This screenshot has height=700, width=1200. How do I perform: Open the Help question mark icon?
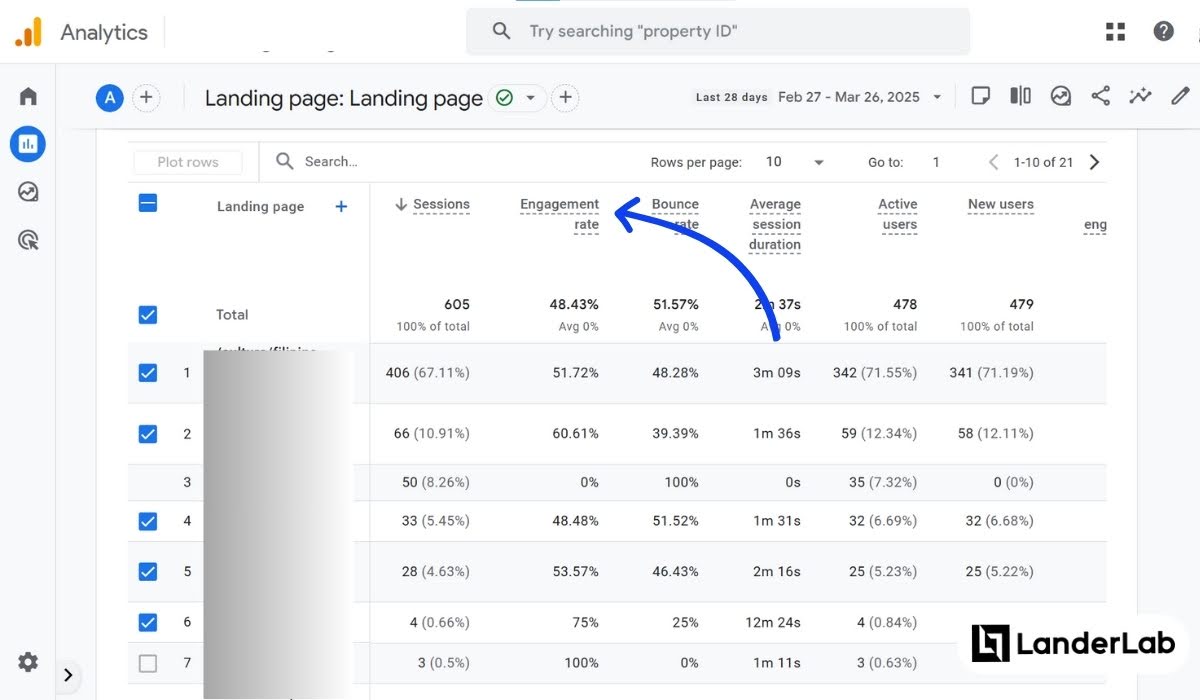click(1163, 31)
